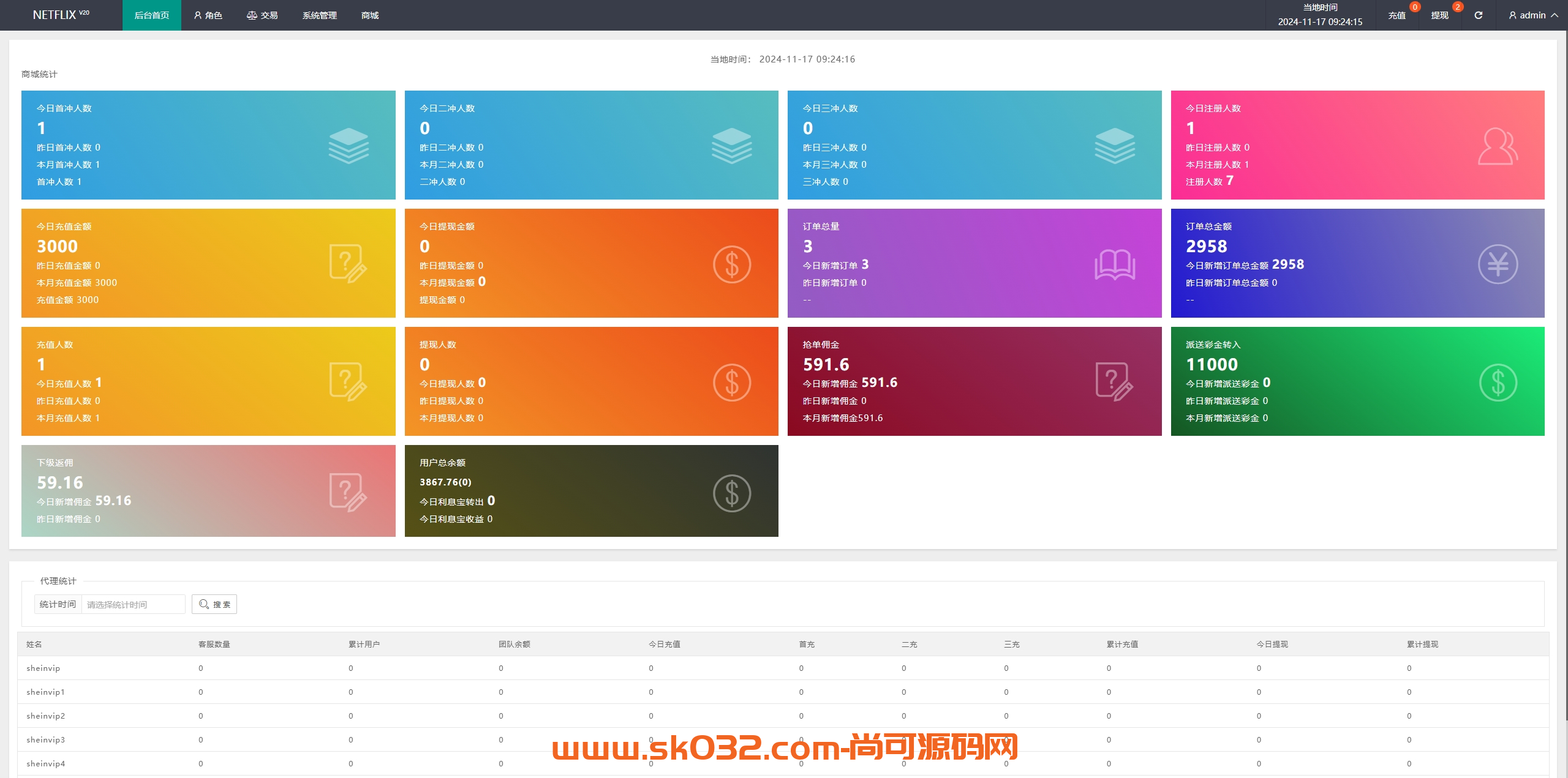Click the edit icon in 今日充值金额 card
This screenshot has width=1568, height=778.
pos(349,264)
